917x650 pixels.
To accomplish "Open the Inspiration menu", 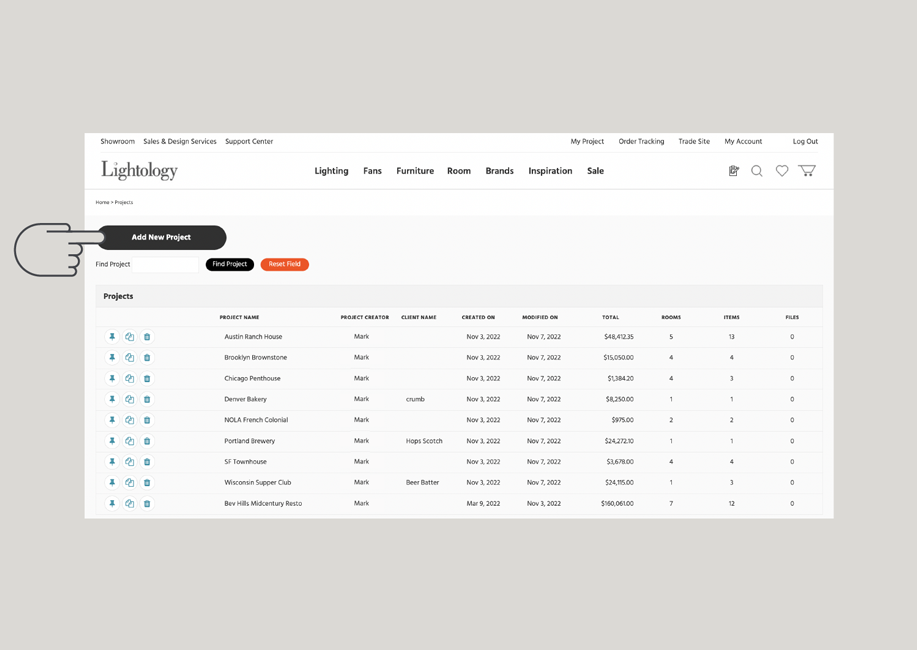I will [x=550, y=171].
